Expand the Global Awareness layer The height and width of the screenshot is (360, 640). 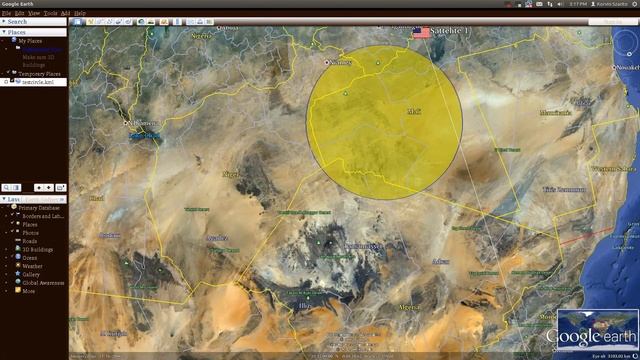pyautogui.click(x=6, y=282)
